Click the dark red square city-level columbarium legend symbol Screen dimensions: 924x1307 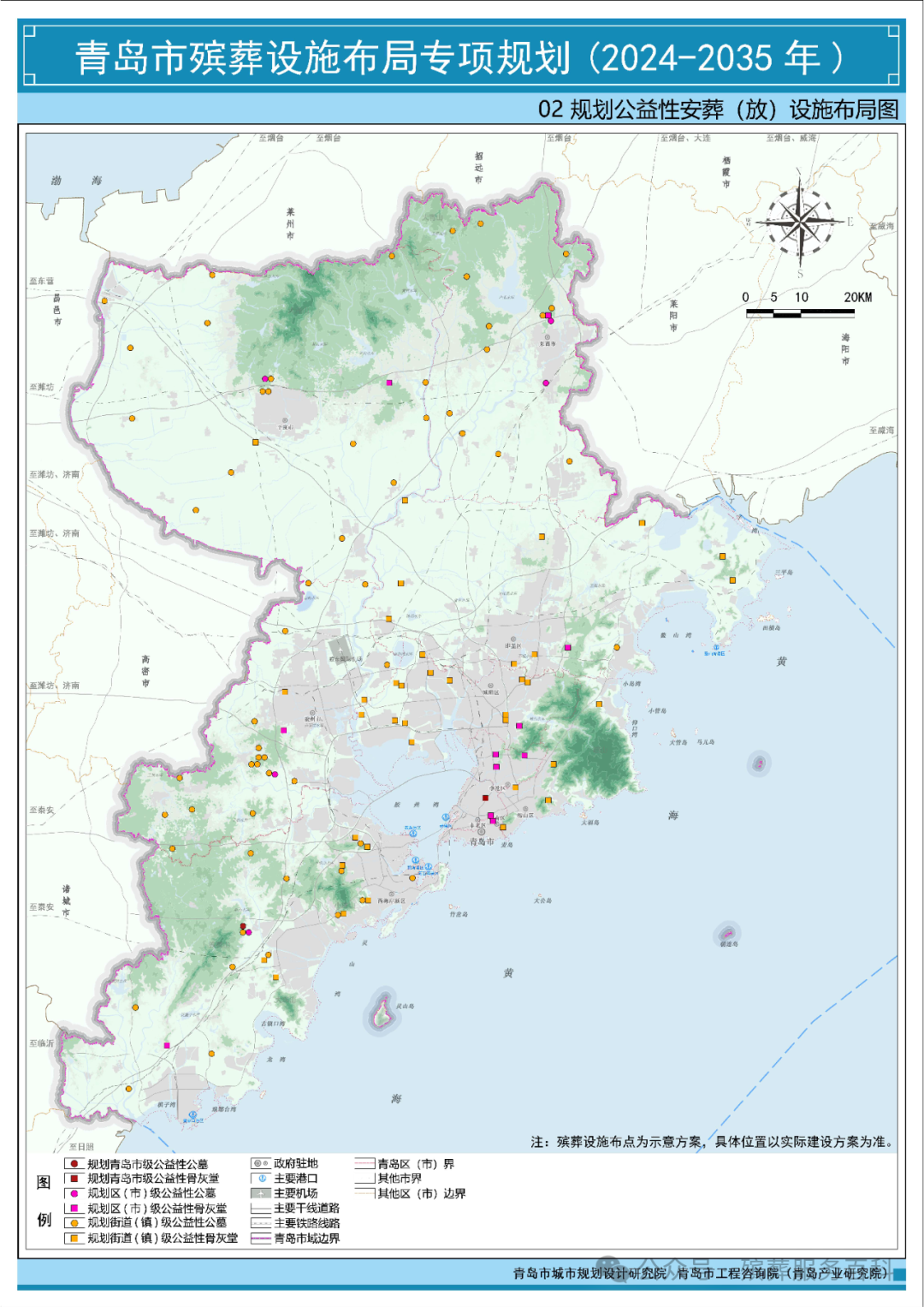(x=74, y=1178)
